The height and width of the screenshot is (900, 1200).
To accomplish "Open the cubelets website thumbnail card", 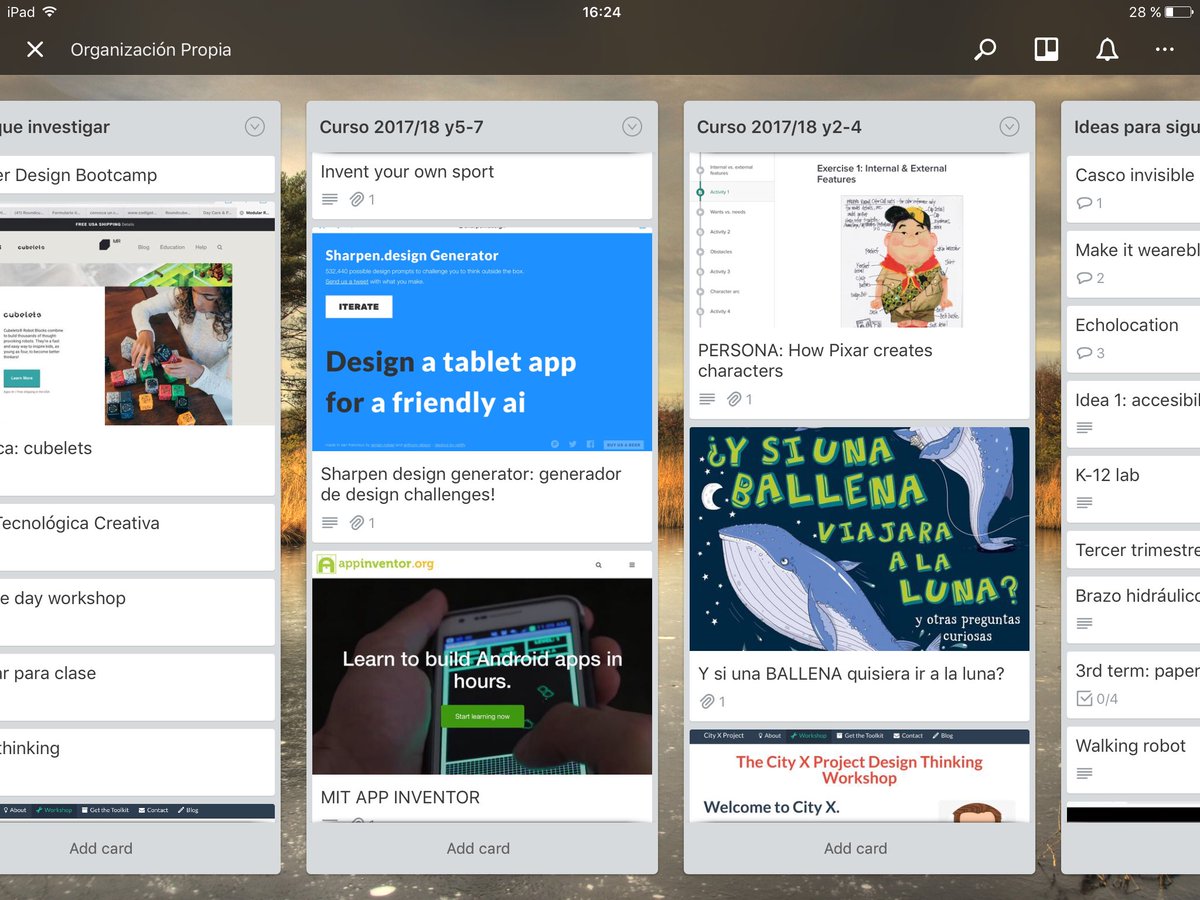I will click(137, 313).
